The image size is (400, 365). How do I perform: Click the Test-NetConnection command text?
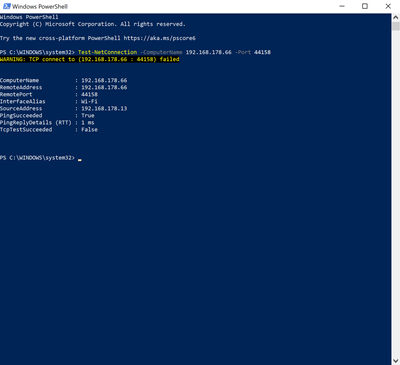pyautogui.click(x=107, y=52)
